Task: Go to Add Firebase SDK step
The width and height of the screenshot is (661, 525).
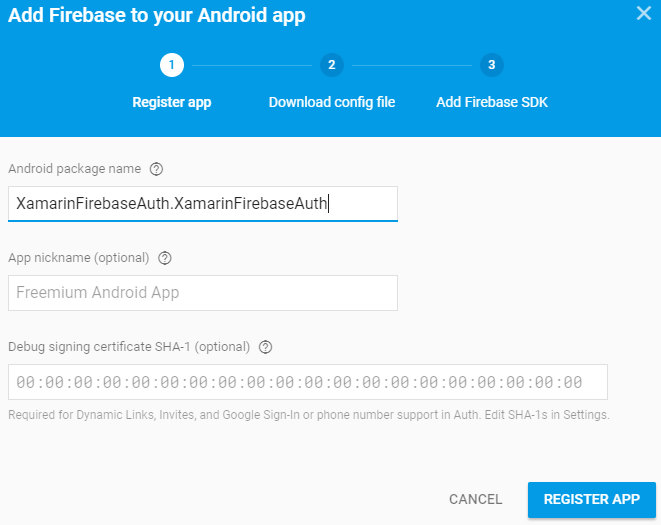Action: pos(492,102)
